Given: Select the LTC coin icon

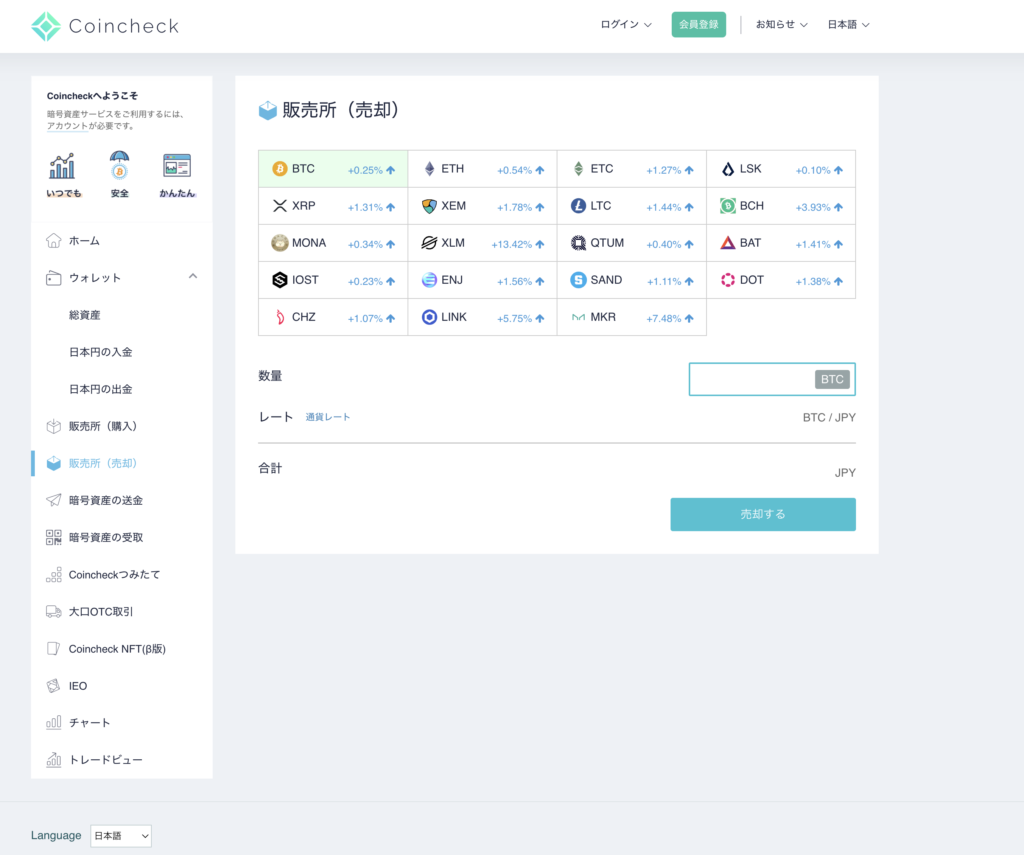Looking at the screenshot, I should click(578, 206).
